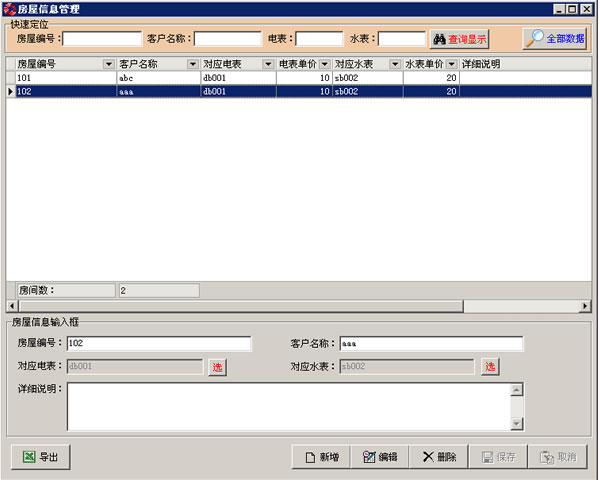The image size is (600, 480).
Task: Open the 水表单价 column filter dropdown
Action: tap(452, 64)
